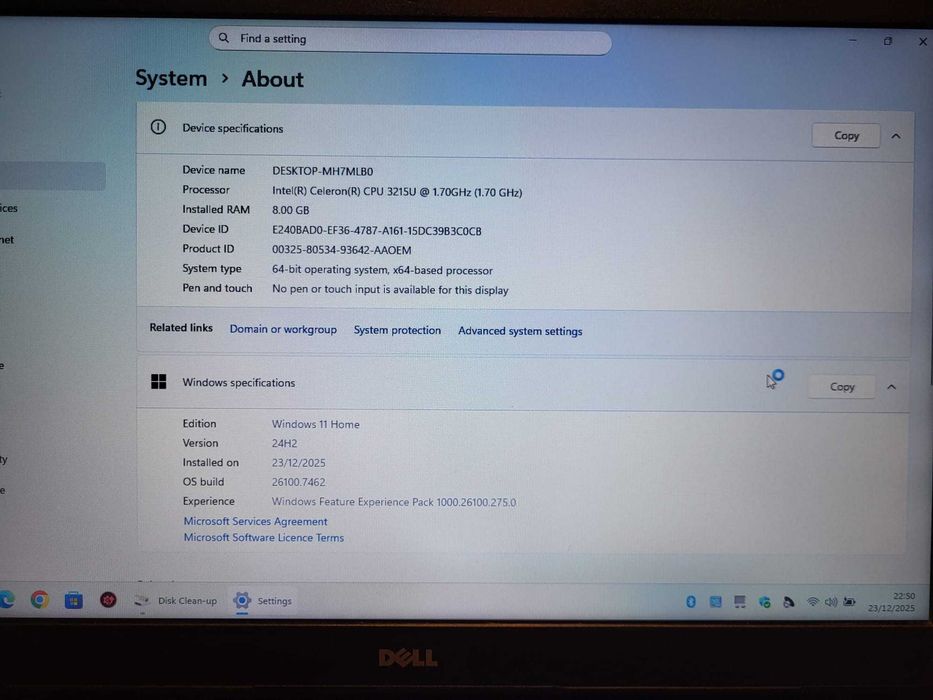Image resolution: width=933 pixels, height=700 pixels.
Task: Open Advanced system settings link
Action: click(x=520, y=331)
